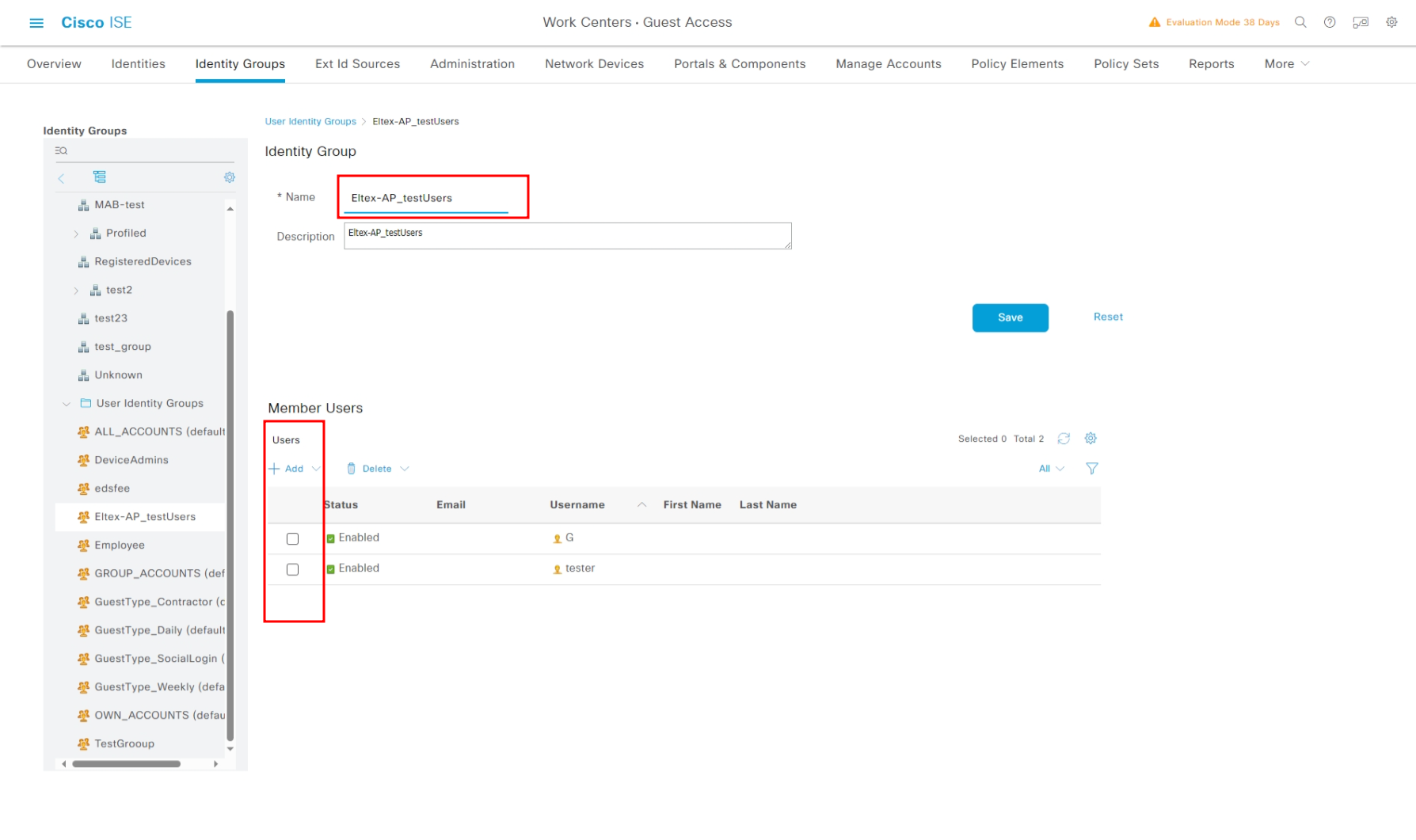This screenshot has width=1416, height=840.
Task: Click the TestGrooup group icon
Action: pyautogui.click(x=84, y=744)
